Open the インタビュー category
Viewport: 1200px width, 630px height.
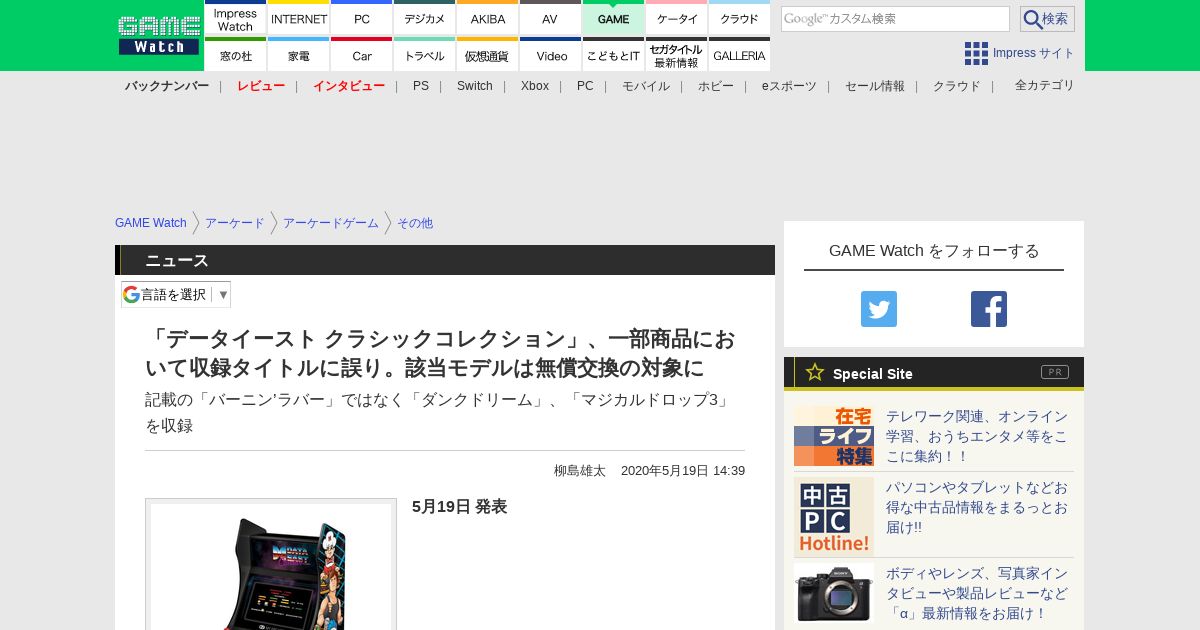tap(349, 86)
